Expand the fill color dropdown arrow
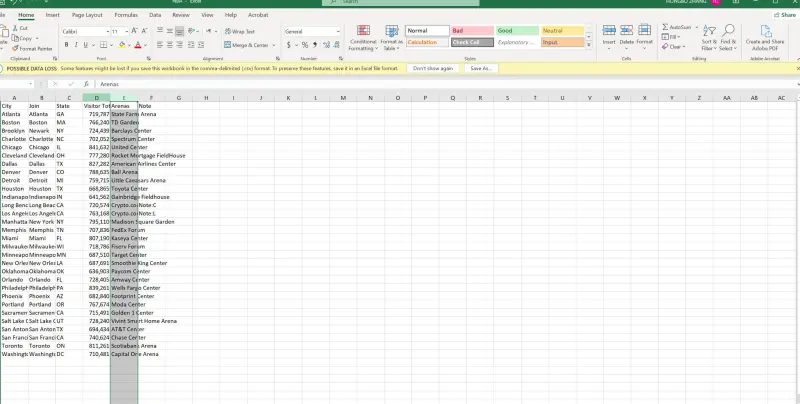This screenshot has height=404, width=800. 130,45
